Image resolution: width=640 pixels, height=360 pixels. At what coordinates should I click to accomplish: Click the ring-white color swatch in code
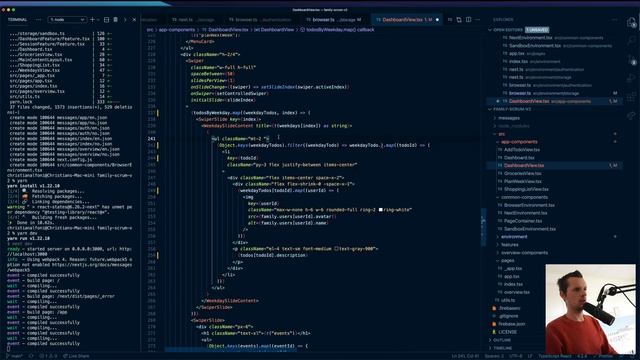point(380,210)
